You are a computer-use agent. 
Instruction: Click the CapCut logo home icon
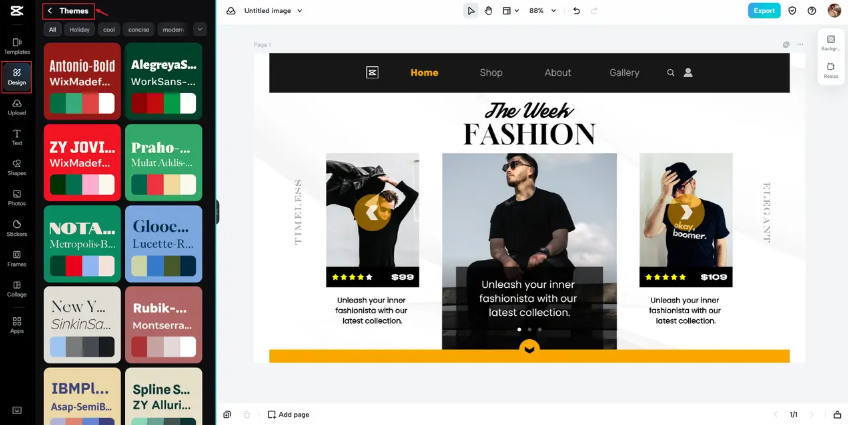point(17,11)
